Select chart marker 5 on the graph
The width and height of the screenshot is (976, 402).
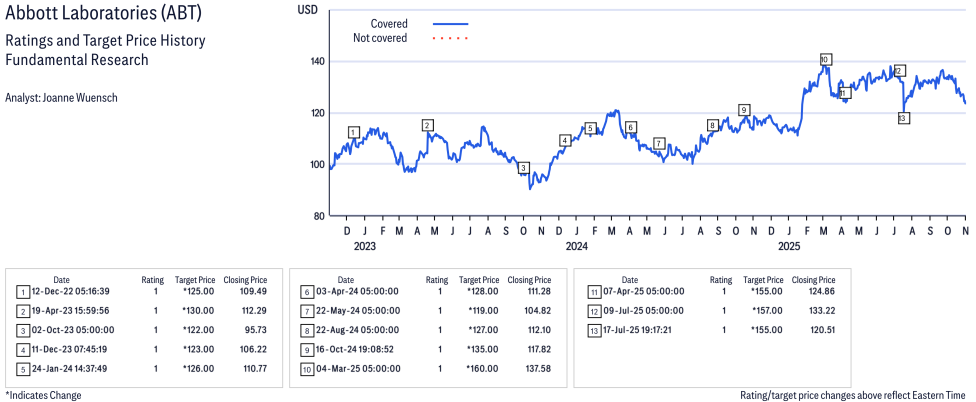click(590, 128)
